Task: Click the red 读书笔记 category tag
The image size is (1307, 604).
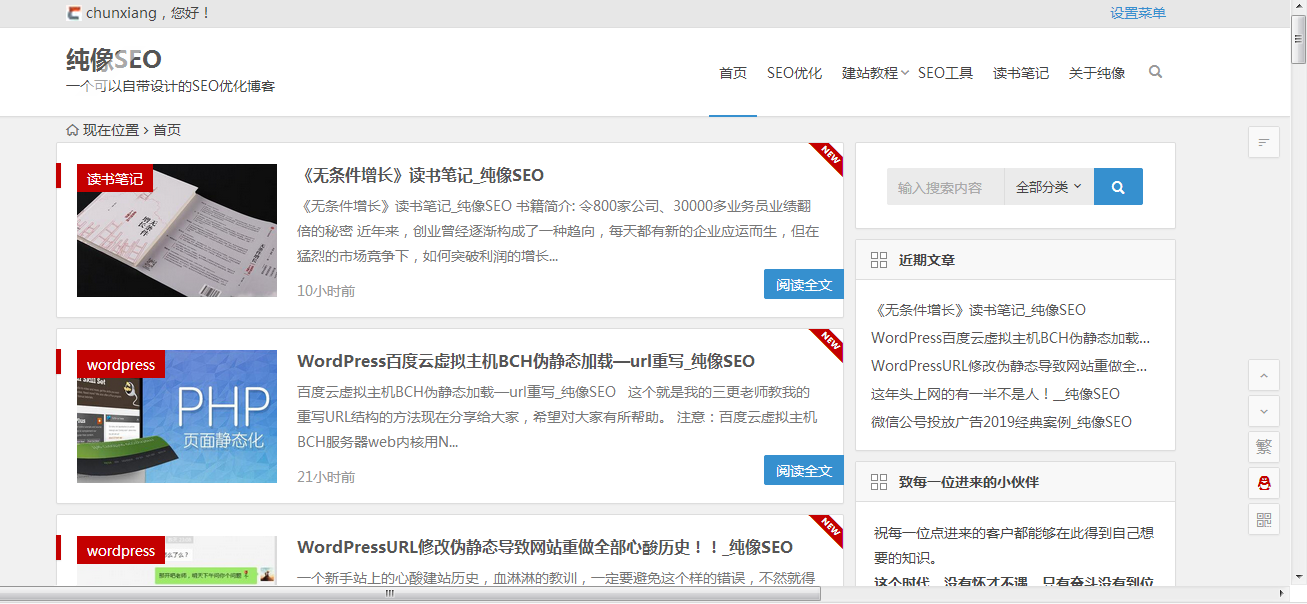Action: 115,179
